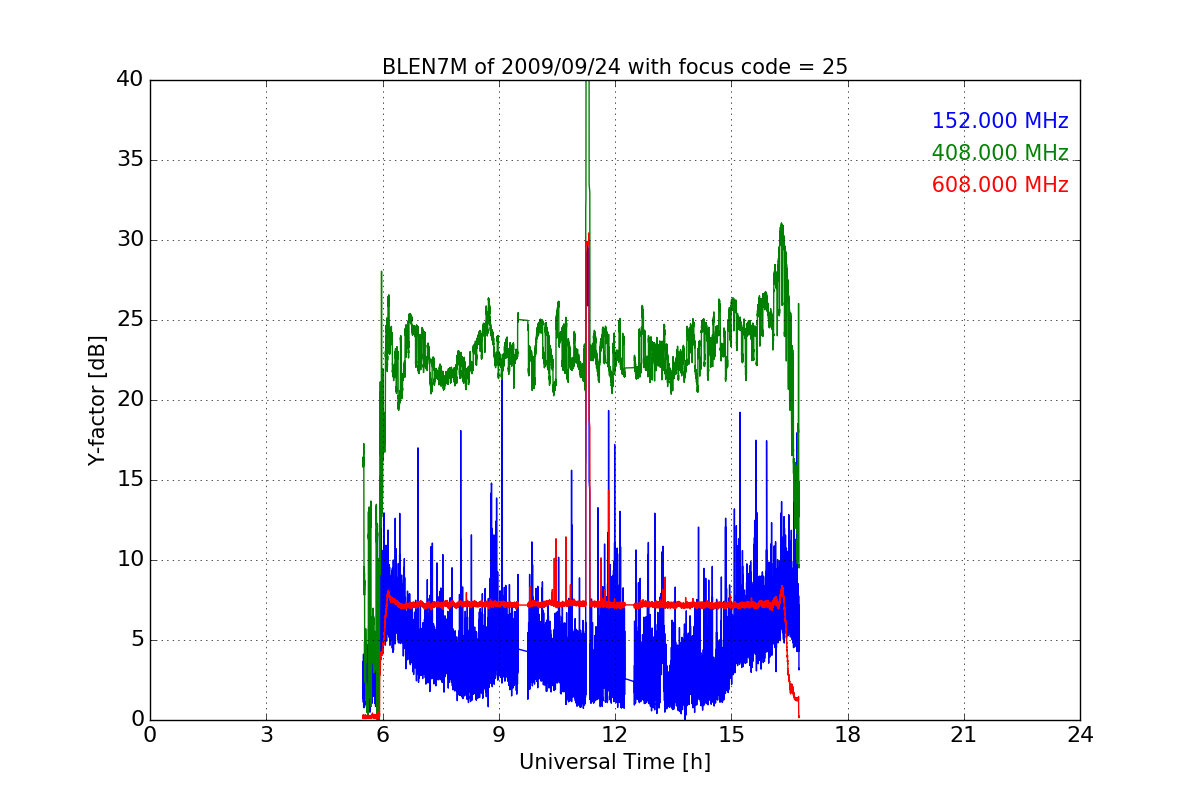
Task: Click y-axis tick label '25'
Action: 130,320
